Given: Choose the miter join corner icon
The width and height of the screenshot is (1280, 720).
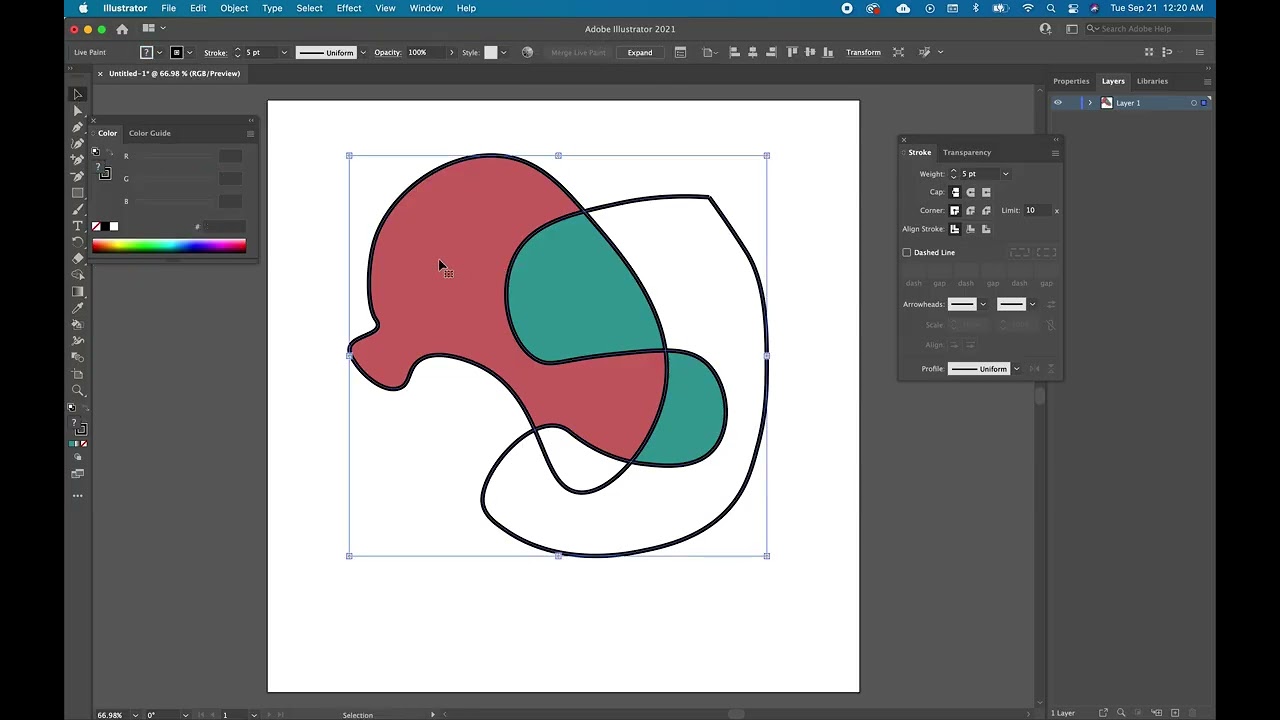Looking at the screenshot, I should click(x=955, y=210).
